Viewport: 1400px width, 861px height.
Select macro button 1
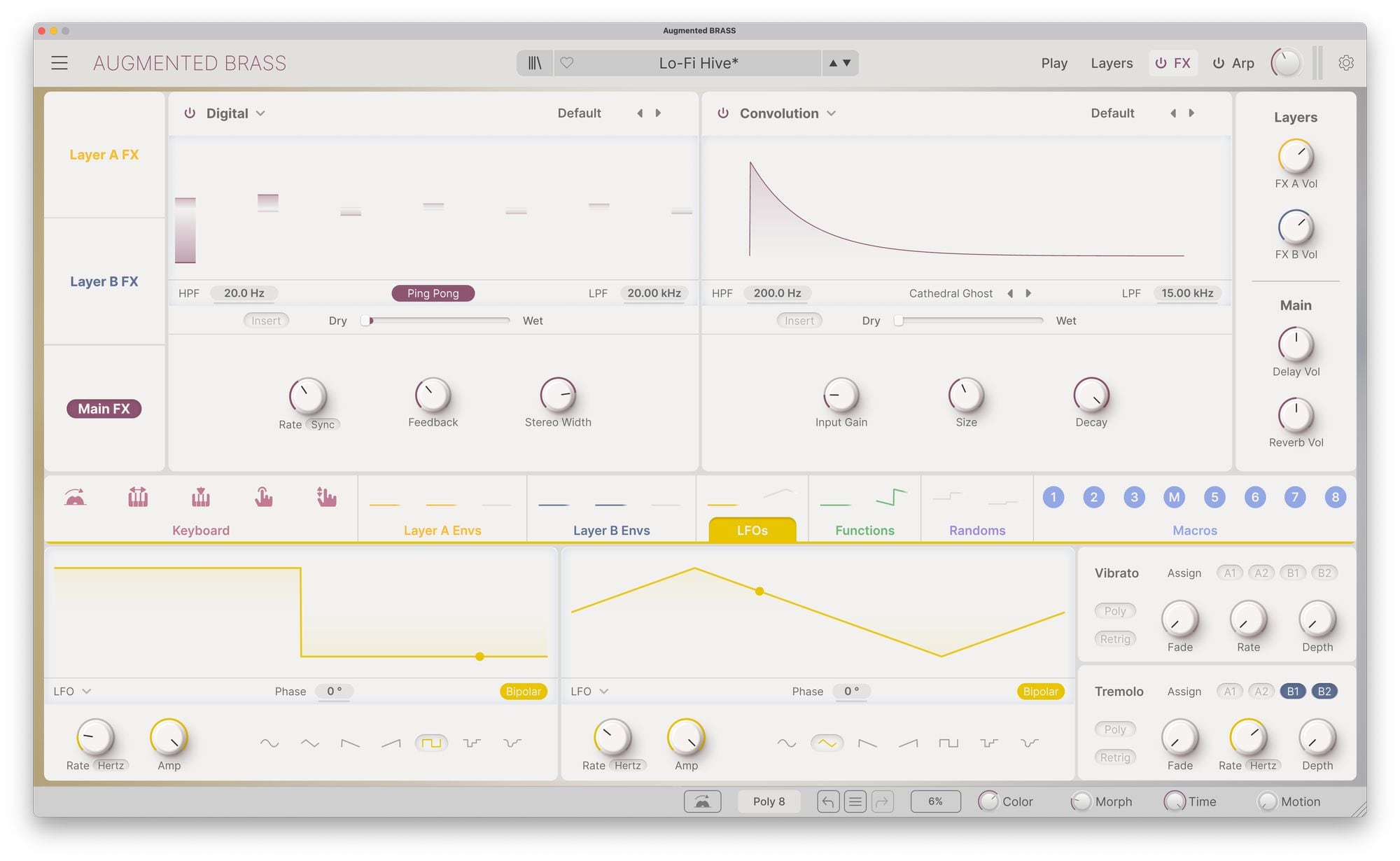[x=1053, y=498]
